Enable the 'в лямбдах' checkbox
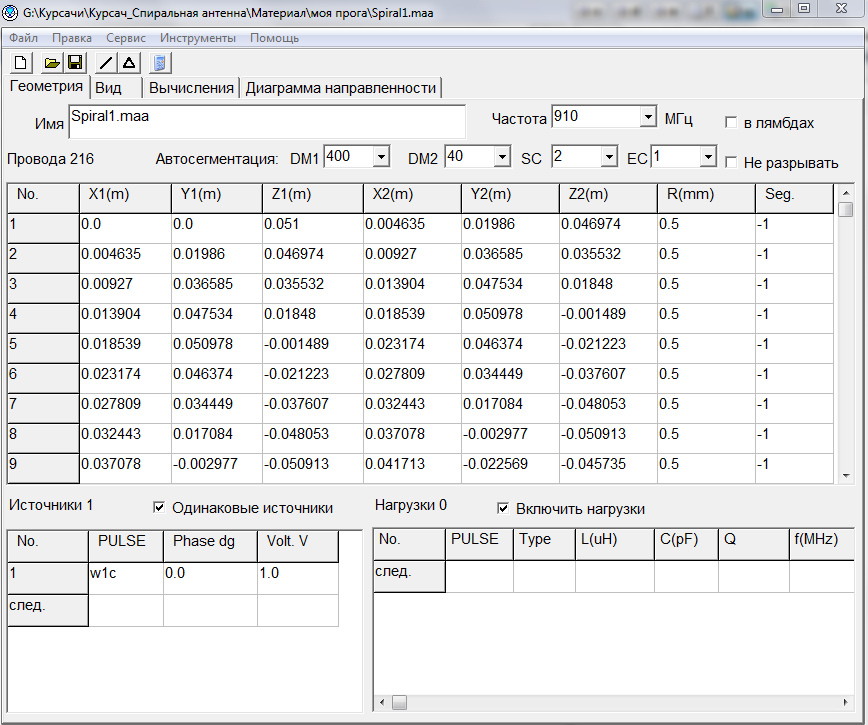 [732, 123]
